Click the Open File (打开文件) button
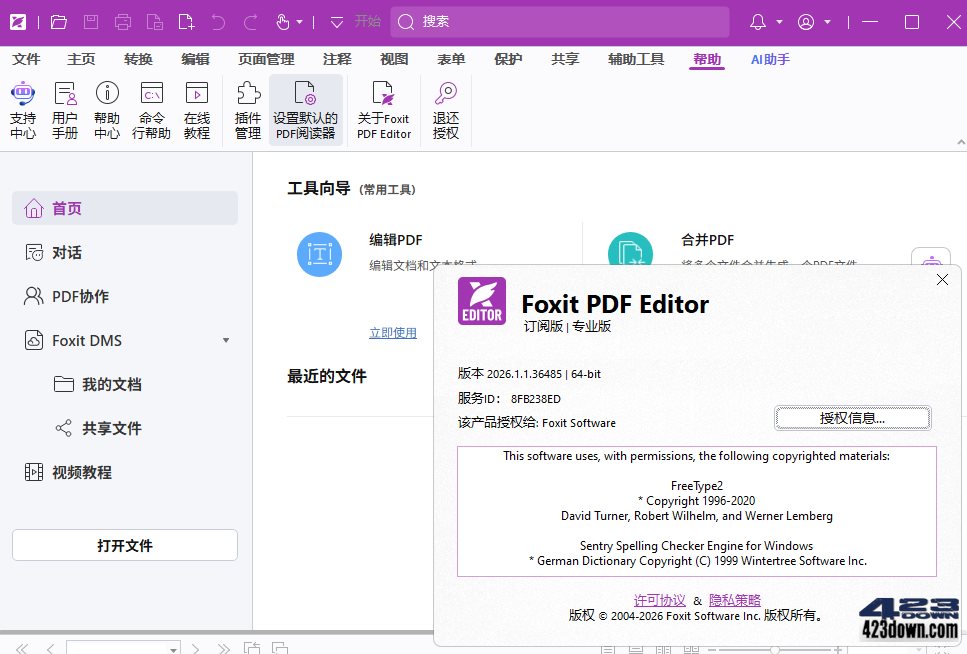This screenshot has height=654, width=967. tap(125, 545)
